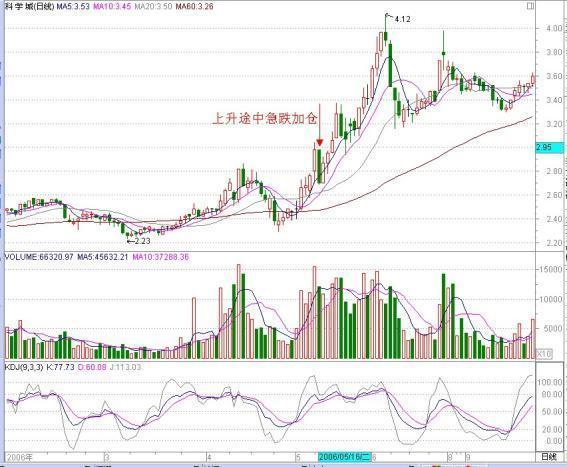
Task: Select the MA5:3.53 indicator label
Action: [73, 6]
